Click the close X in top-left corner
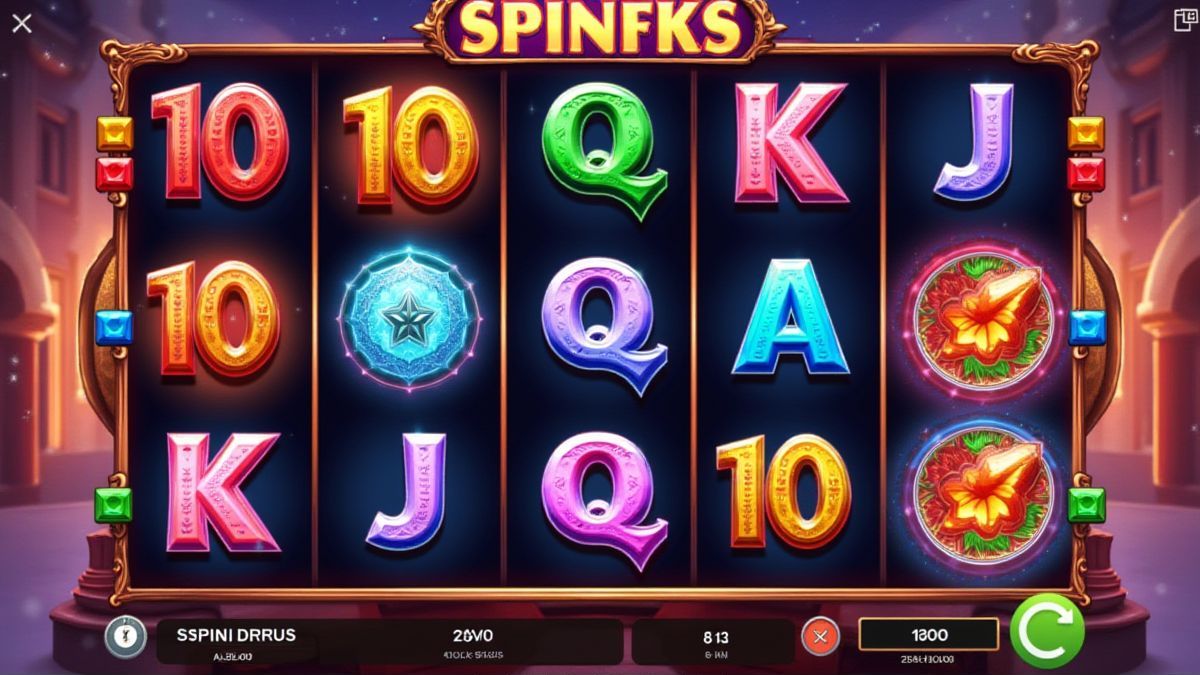The height and width of the screenshot is (675, 1200). tap(21, 22)
